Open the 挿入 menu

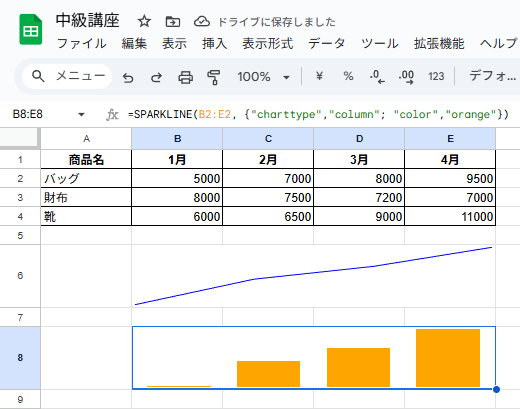click(x=214, y=43)
